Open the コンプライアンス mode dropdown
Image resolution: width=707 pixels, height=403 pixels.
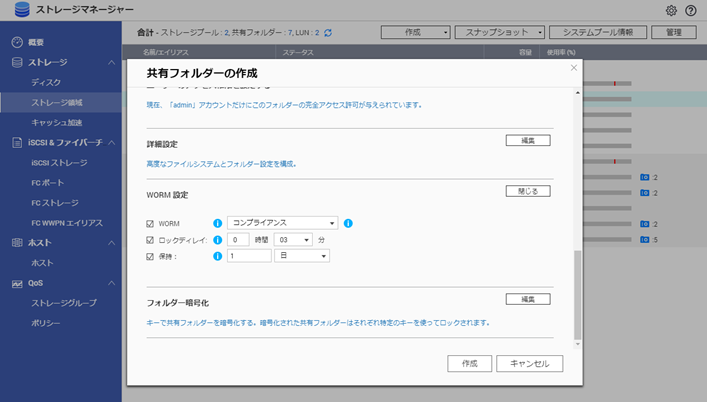[283, 223]
